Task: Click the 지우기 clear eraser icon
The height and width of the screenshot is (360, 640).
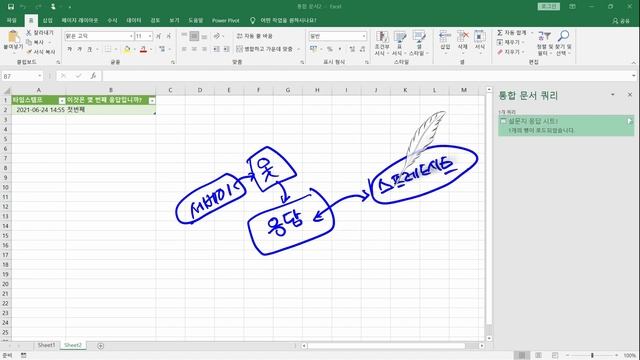Action: click(500, 52)
